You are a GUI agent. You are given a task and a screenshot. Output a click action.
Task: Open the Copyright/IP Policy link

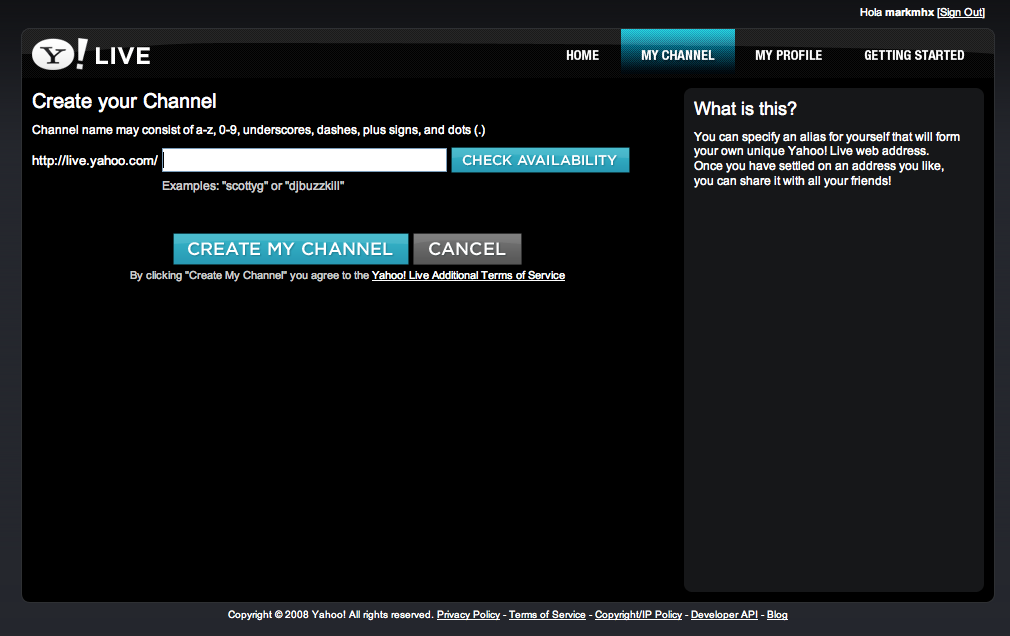(x=638, y=615)
